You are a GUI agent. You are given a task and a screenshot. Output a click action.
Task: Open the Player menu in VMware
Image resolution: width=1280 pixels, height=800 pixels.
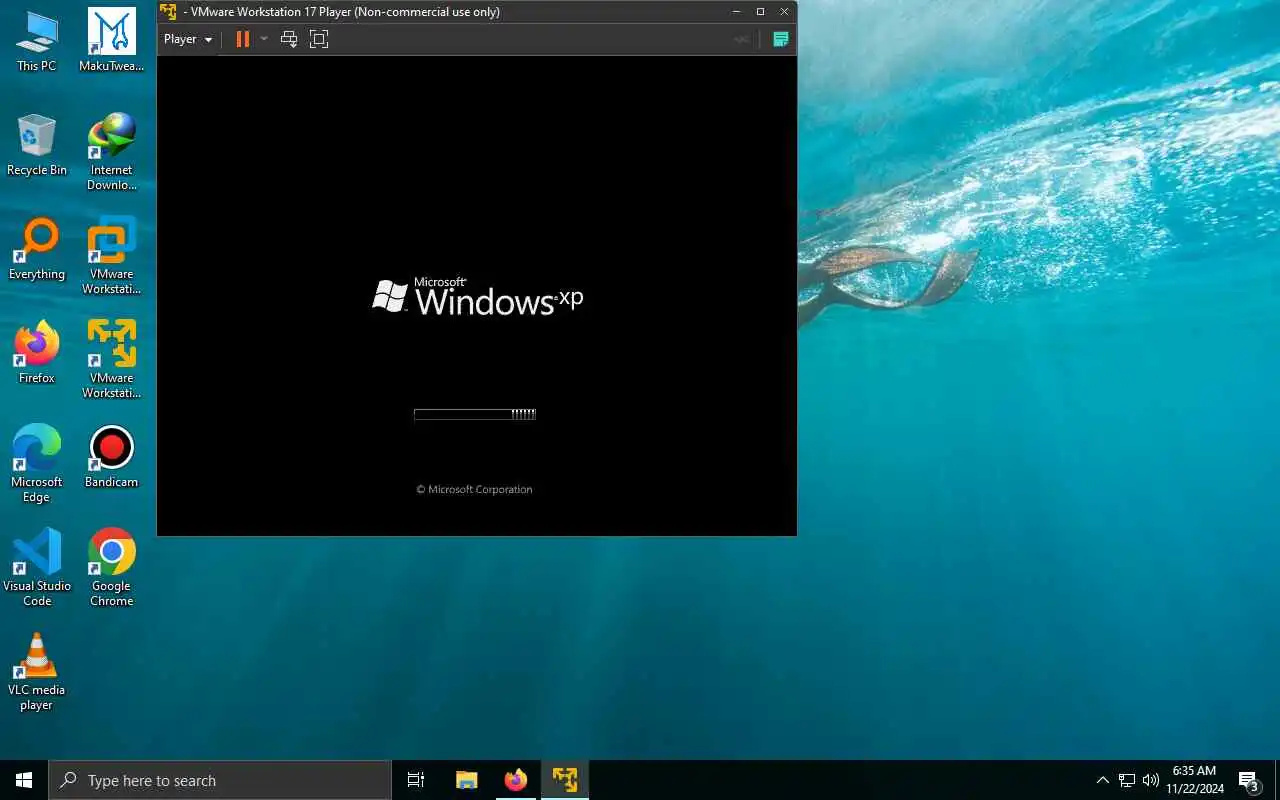point(188,39)
